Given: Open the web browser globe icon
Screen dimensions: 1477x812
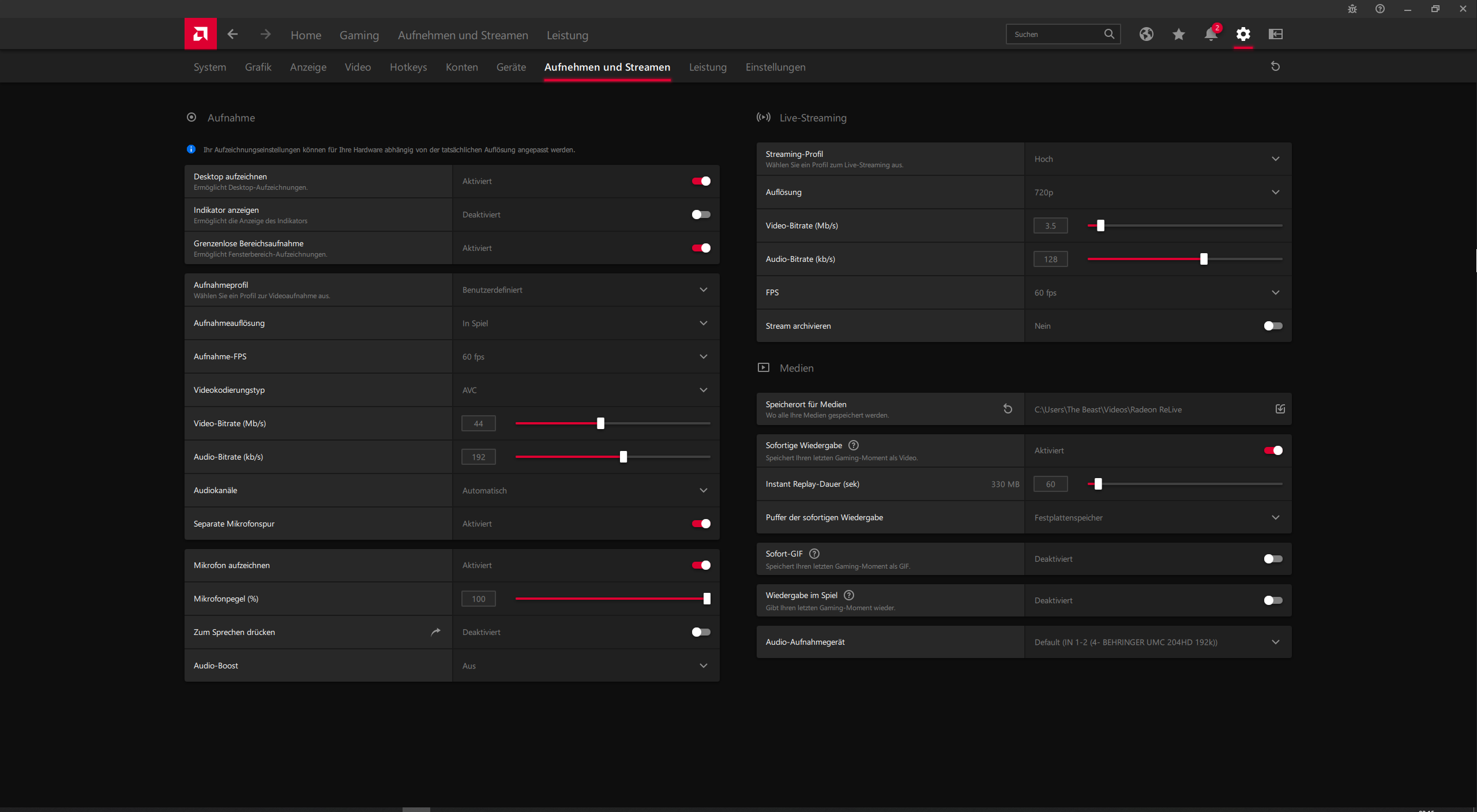Looking at the screenshot, I should tap(1146, 35).
